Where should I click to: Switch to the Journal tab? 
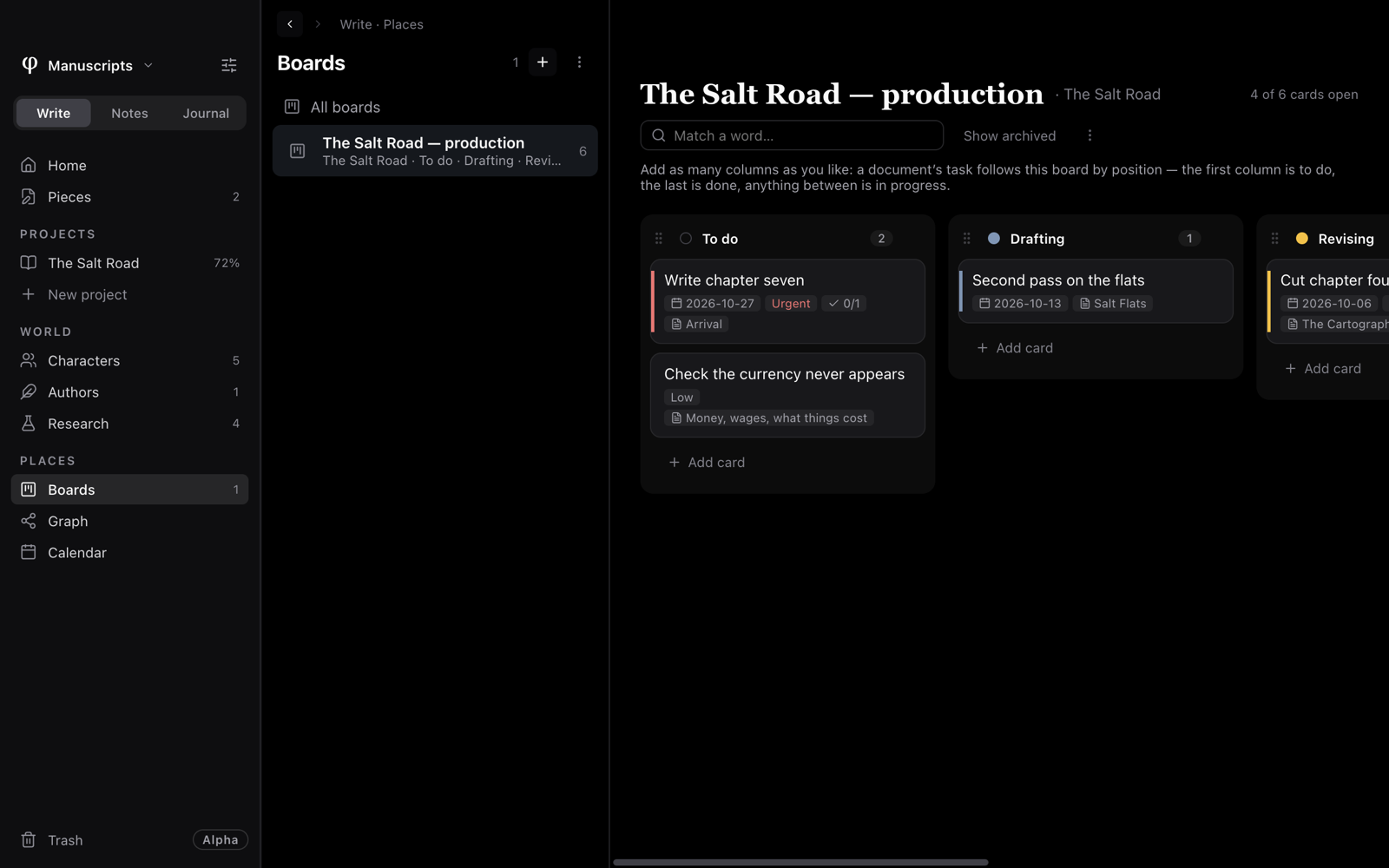pos(206,113)
